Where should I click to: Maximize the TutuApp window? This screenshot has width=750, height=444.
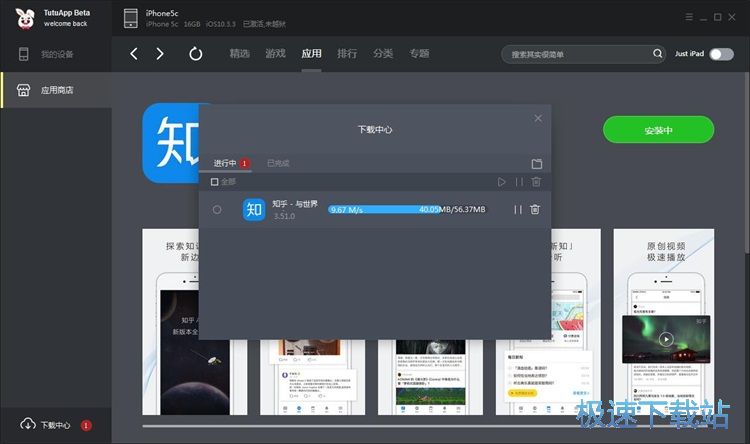point(717,17)
